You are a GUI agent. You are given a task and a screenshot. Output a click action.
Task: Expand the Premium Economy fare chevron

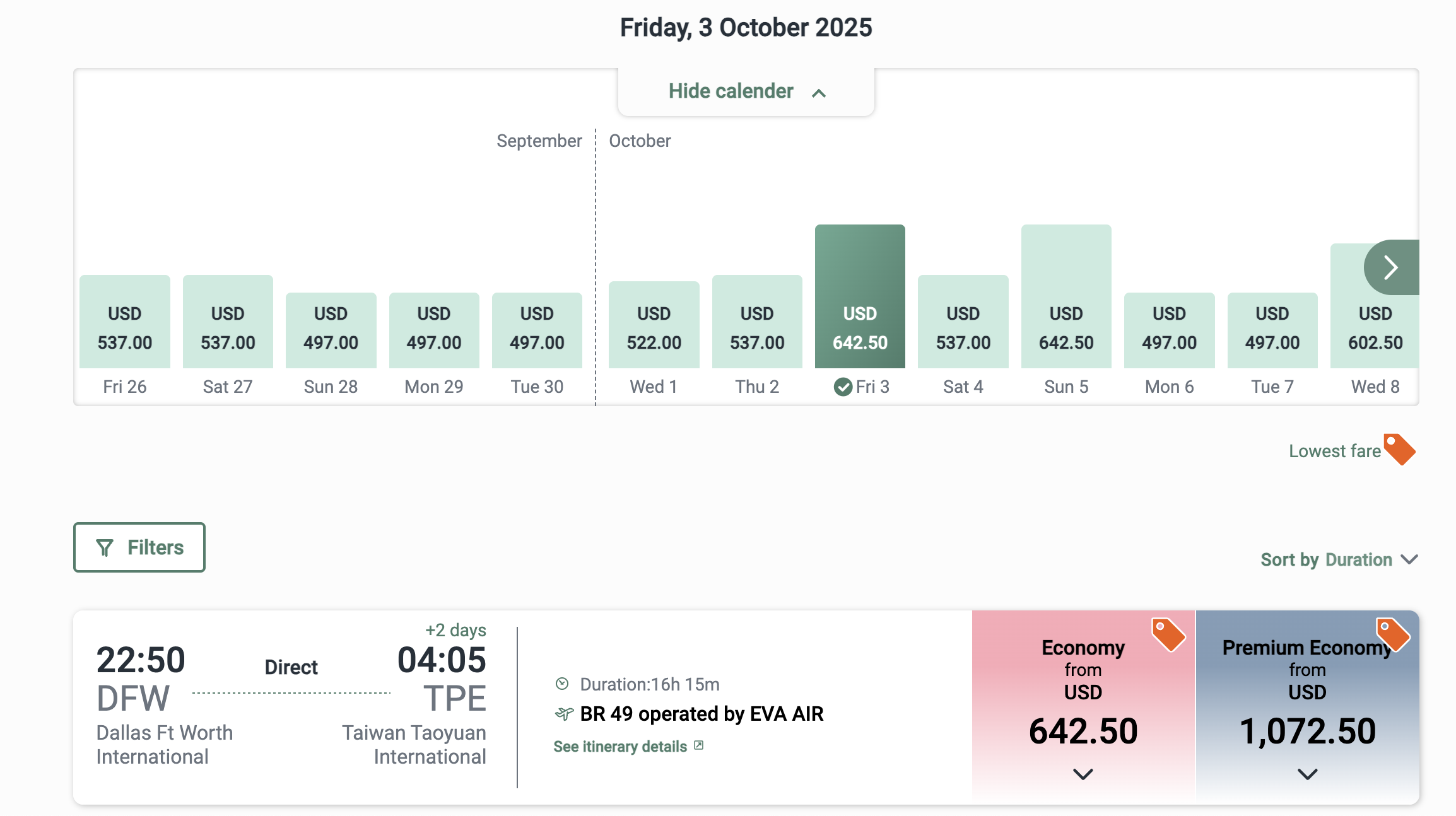point(1308,774)
